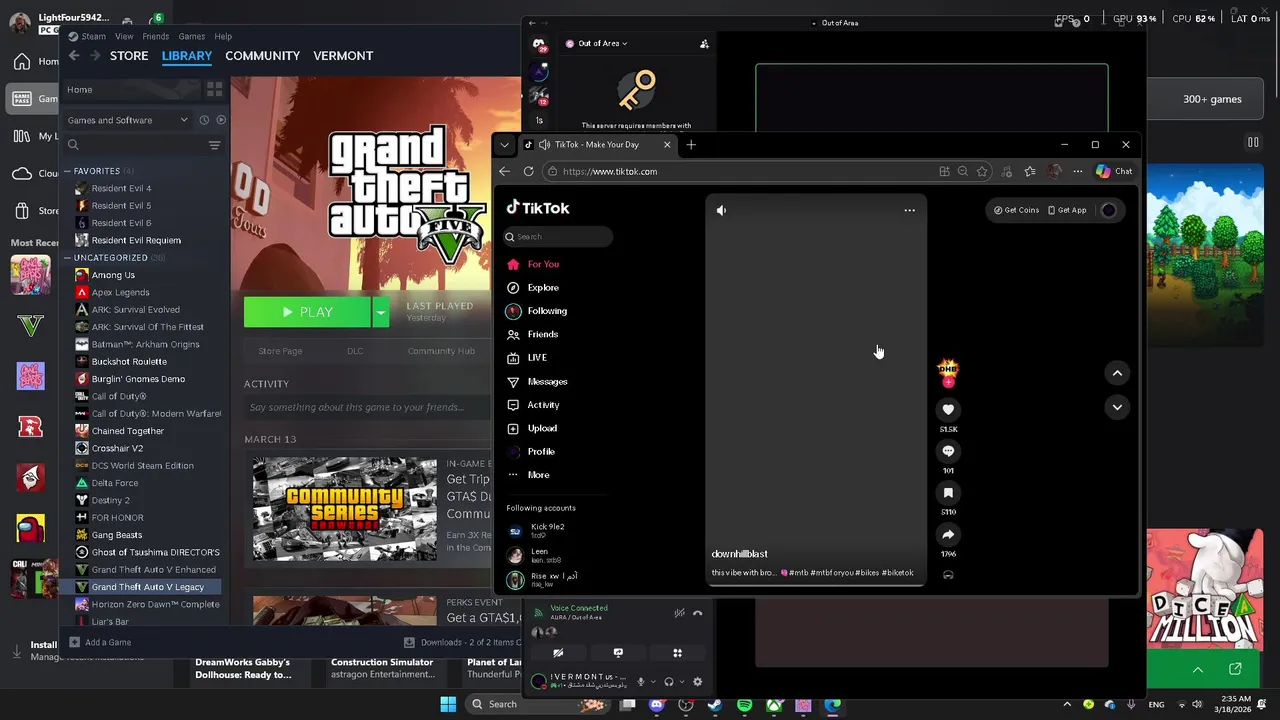Viewport: 1280px width, 720px height.
Task: Share the TikTok video with the arrow icon
Action: click(948, 534)
